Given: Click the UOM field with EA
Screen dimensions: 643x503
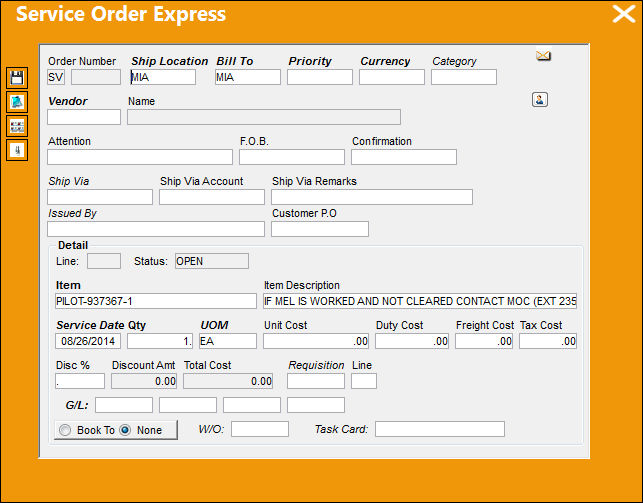Looking at the screenshot, I should pyautogui.click(x=228, y=341).
